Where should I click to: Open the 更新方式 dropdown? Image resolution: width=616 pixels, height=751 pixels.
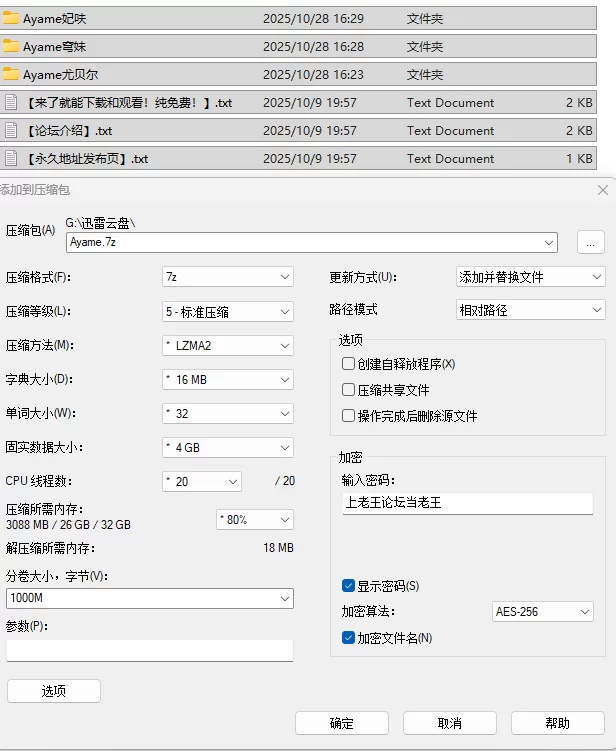(530, 277)
